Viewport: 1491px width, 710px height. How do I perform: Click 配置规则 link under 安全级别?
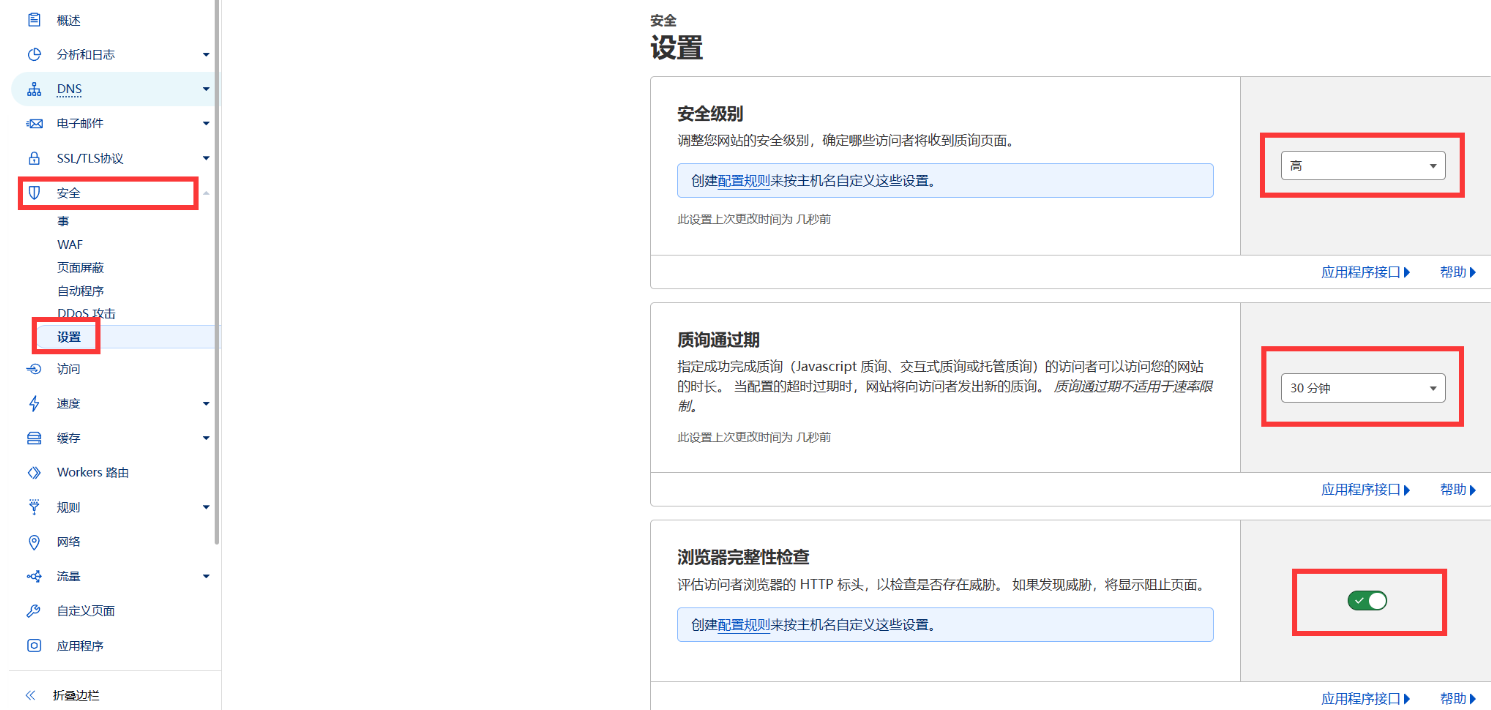click(x=744, y=181)
